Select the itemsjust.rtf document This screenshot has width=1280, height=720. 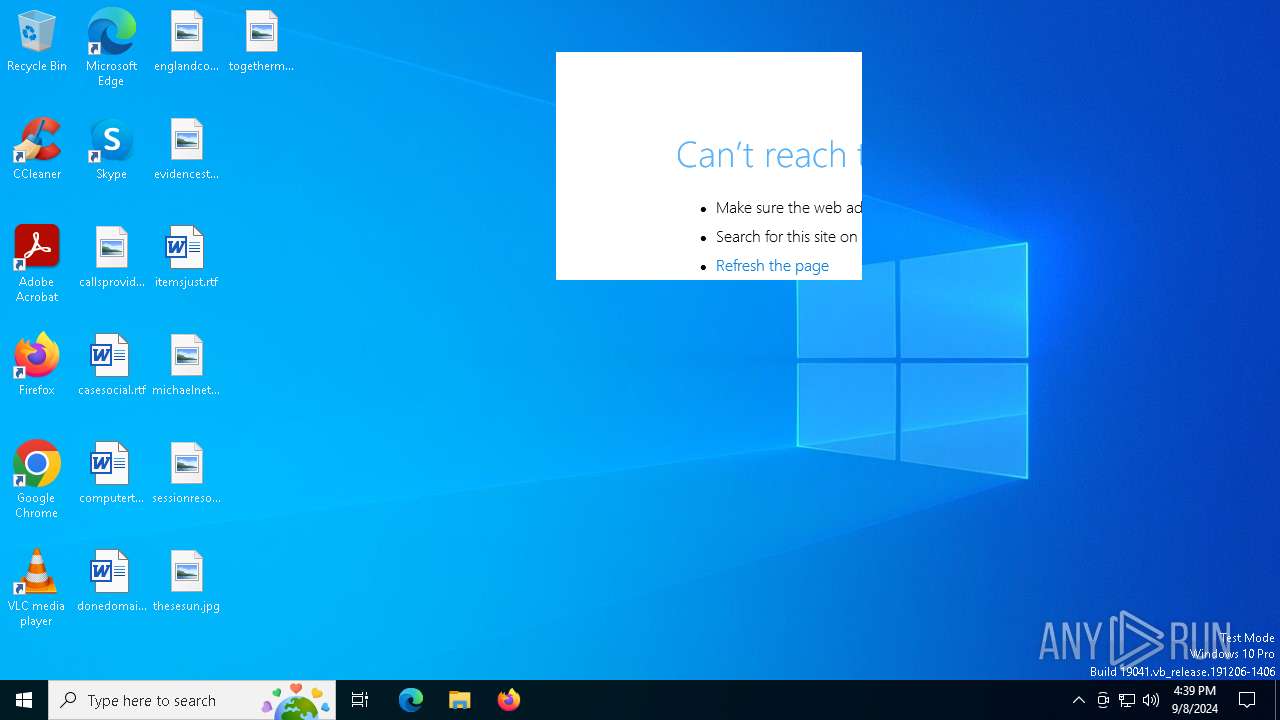[x=186, y=258]
